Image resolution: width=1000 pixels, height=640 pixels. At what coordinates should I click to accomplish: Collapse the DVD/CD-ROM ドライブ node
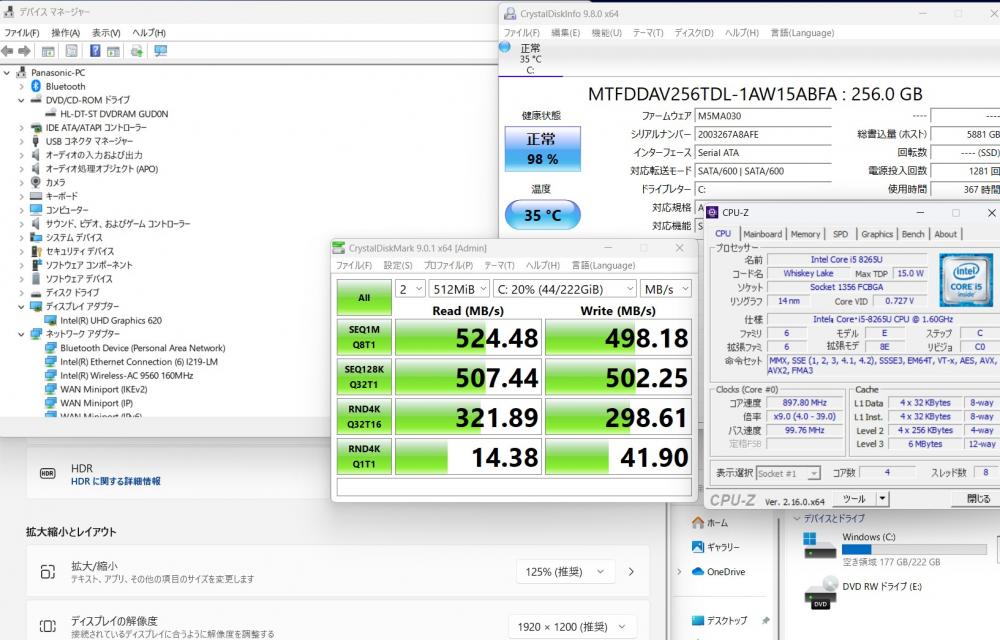pos(22,100)
